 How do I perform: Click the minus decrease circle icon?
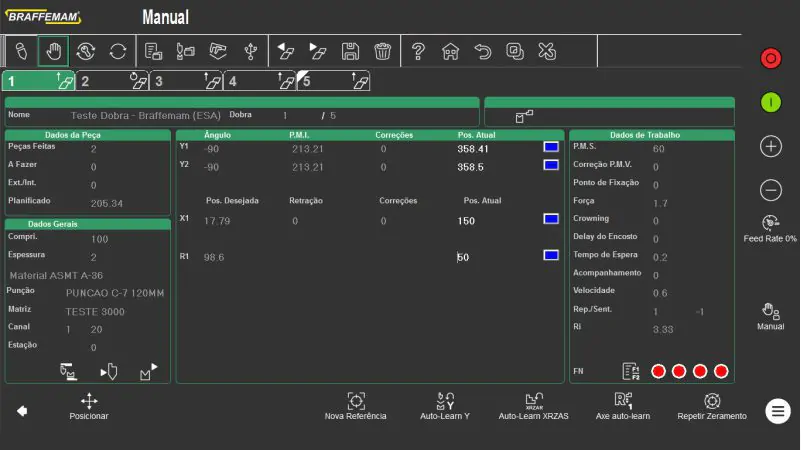click(x=770, y=190)
